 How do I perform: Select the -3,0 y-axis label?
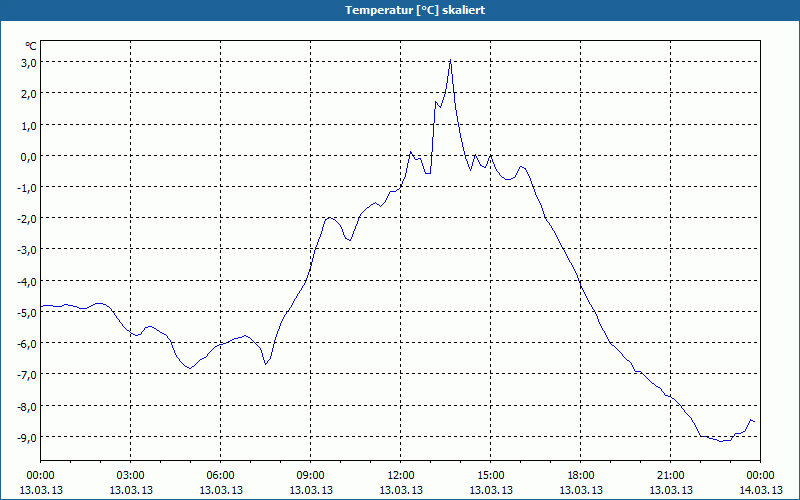[x=27, y=250]
